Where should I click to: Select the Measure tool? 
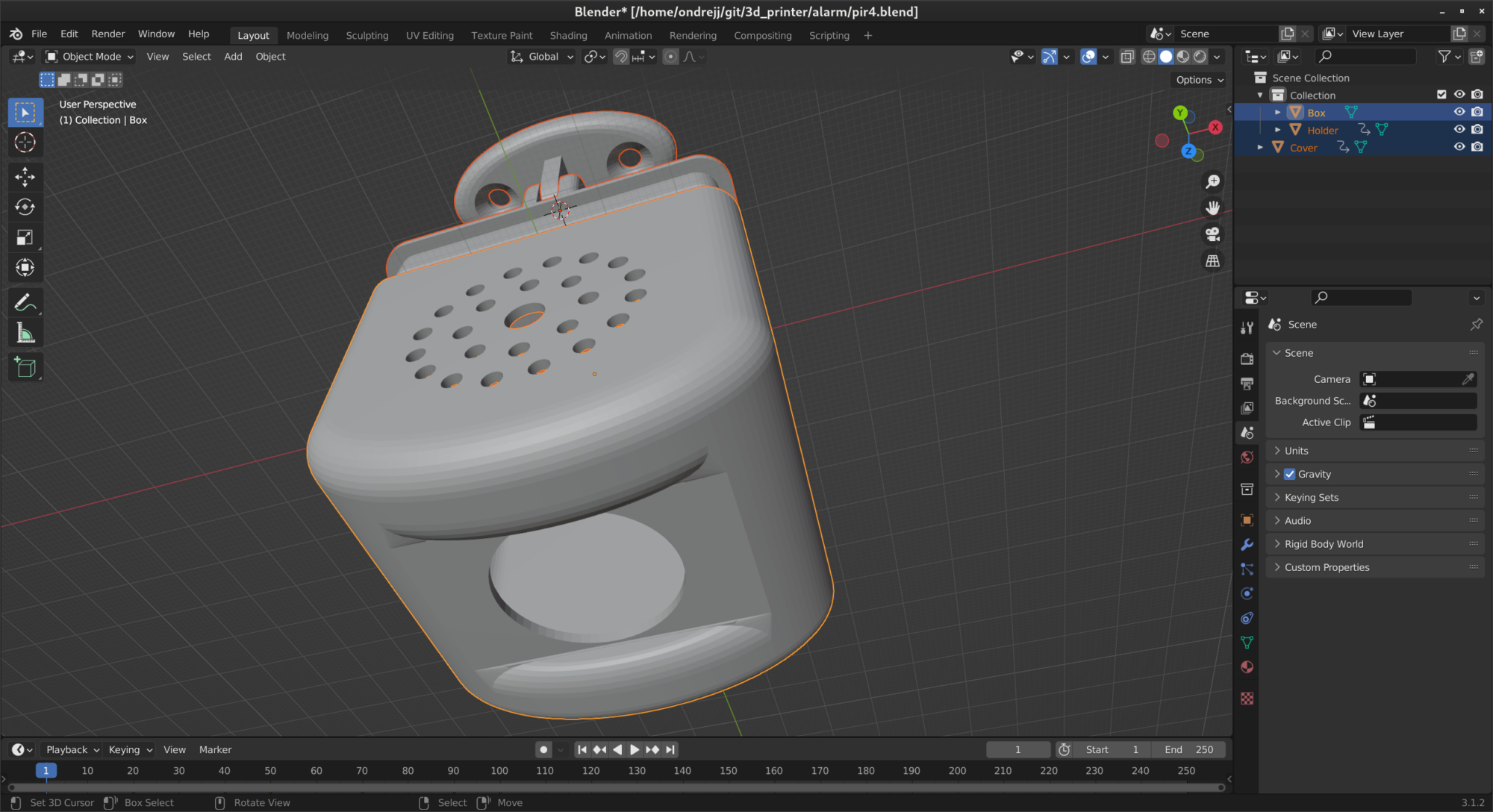(25, 333)
